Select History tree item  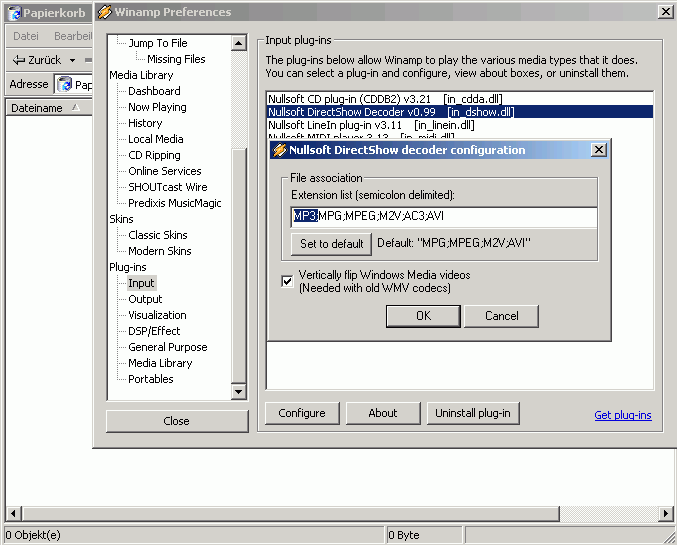145,123
